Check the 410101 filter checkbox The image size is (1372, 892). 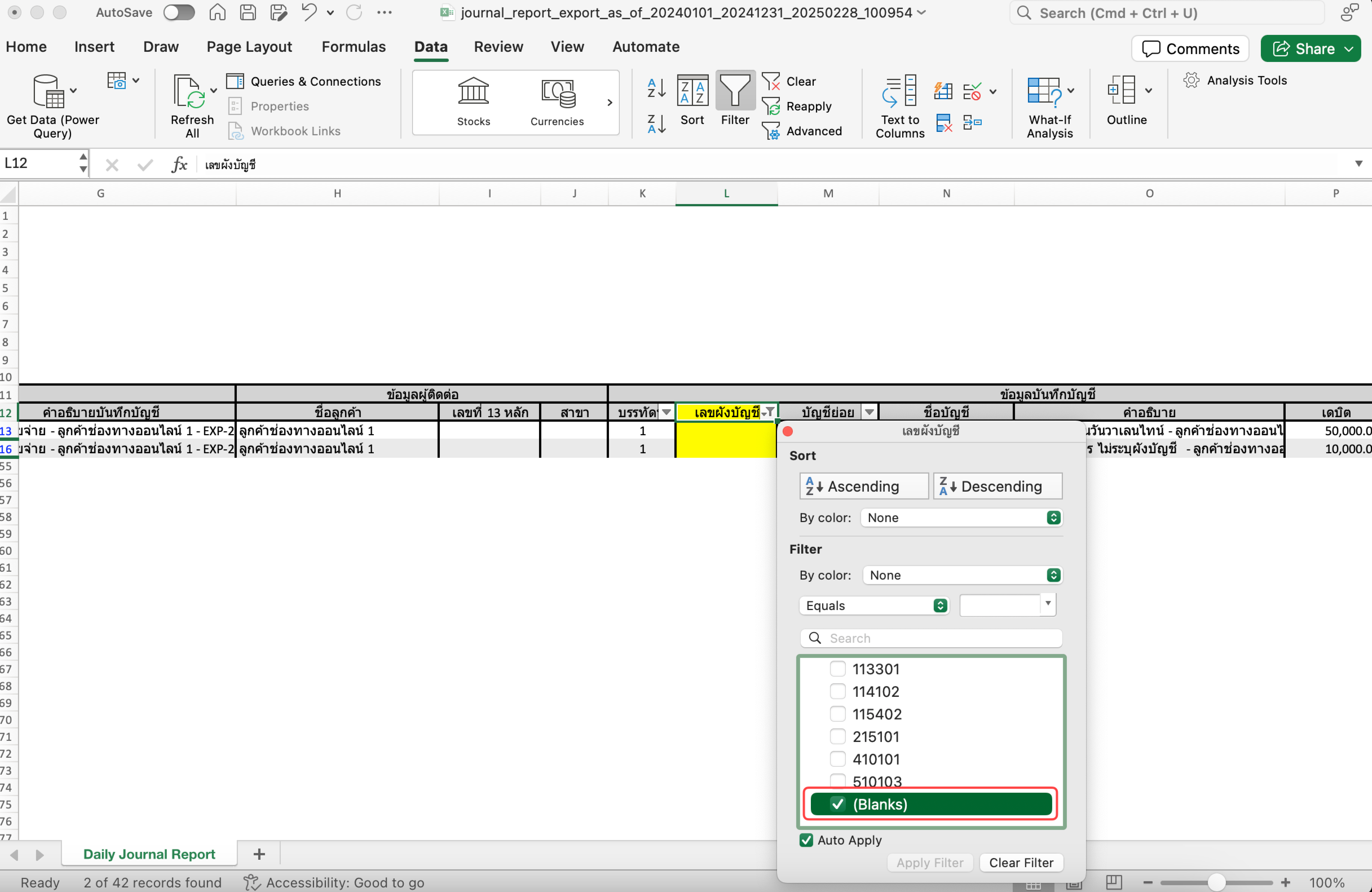tap(837, 758)
